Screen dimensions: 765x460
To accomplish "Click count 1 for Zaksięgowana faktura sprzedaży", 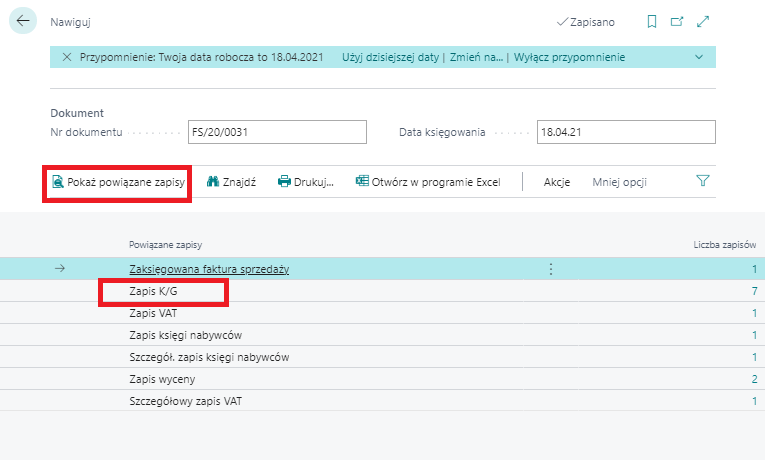I will click(x=754, y=269).
